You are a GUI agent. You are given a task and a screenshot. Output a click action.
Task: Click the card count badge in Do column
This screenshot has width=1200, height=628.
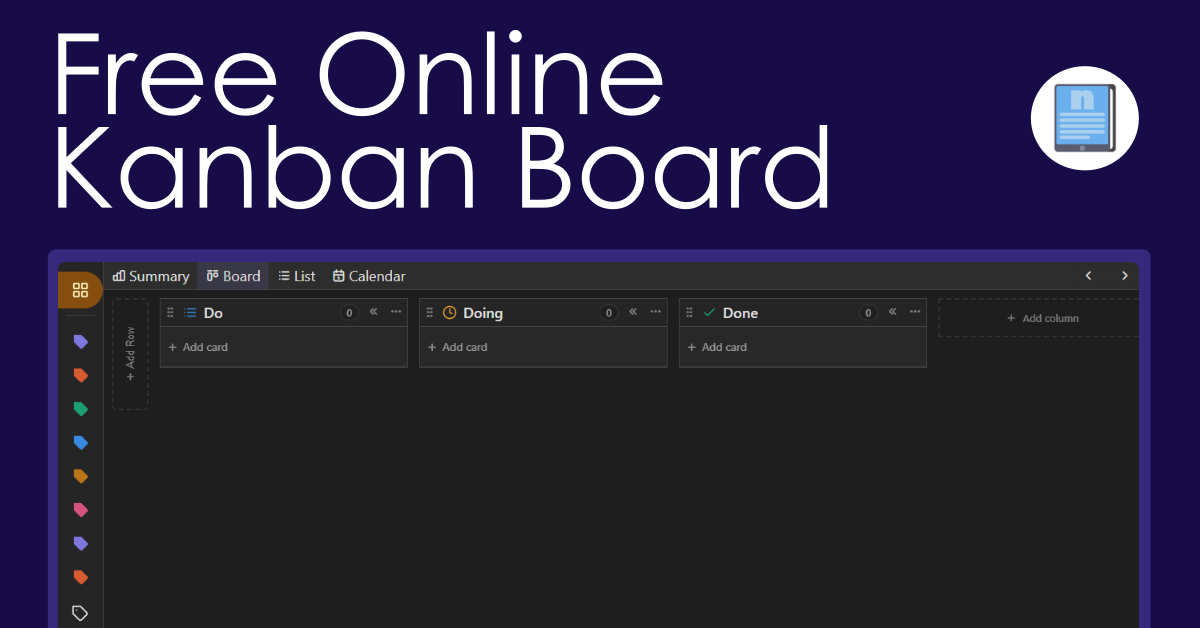[349, 313]
